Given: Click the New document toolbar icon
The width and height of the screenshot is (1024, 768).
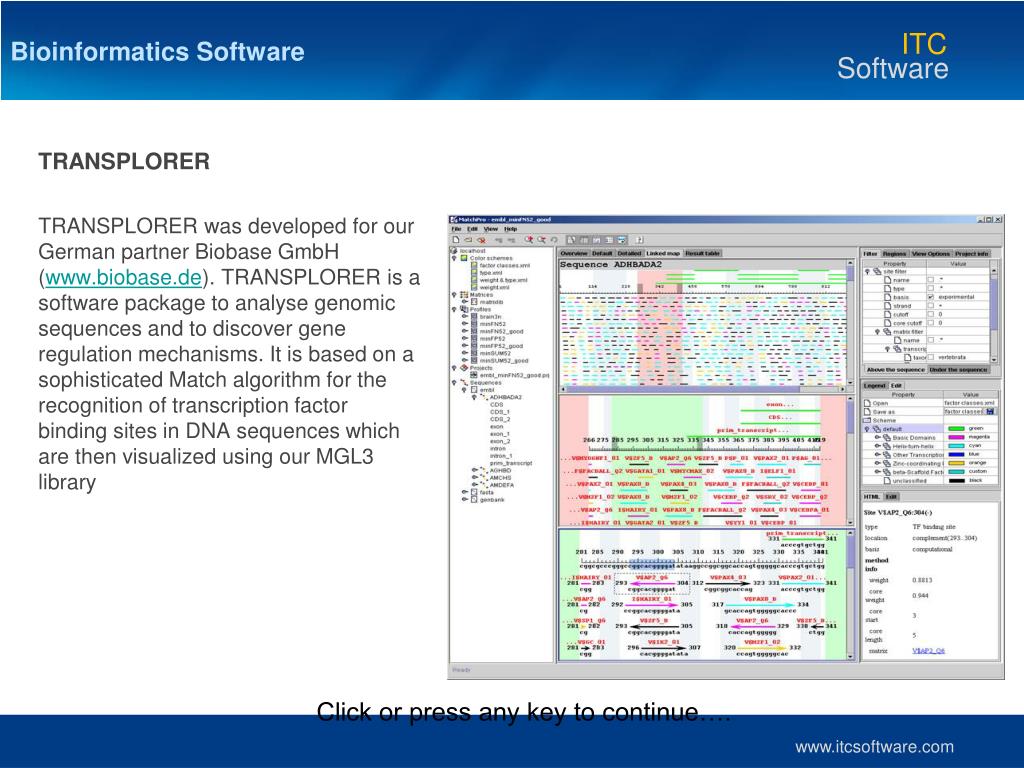Looking at the screenshot, I should click(x=456, y=240).
